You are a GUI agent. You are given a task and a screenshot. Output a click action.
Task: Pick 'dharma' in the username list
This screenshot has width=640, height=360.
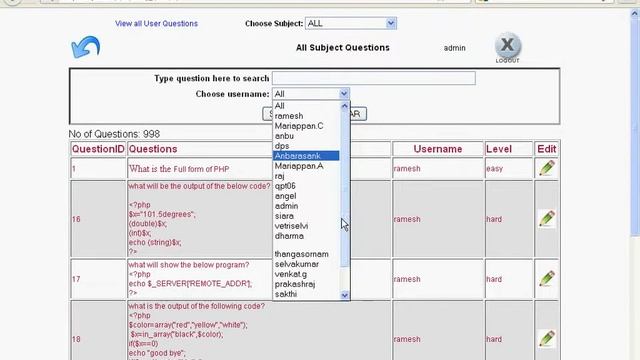[306, 236]
